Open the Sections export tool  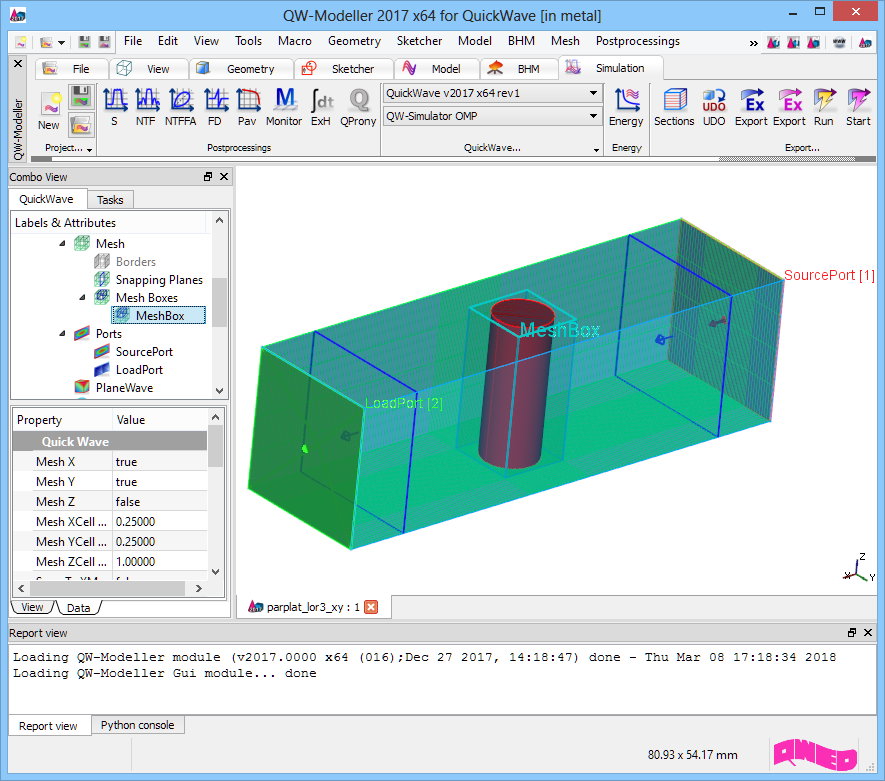[674, 106]
